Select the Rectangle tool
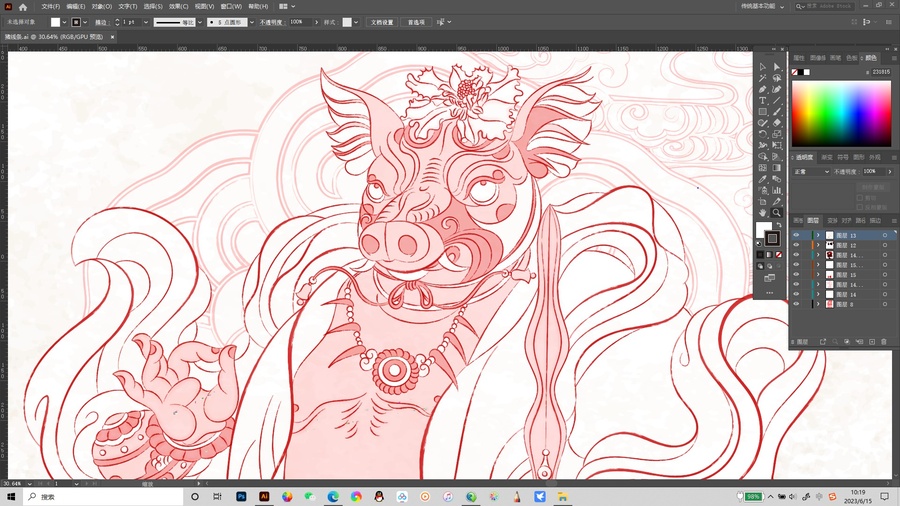The image size is (900, 506). point(762,112)
